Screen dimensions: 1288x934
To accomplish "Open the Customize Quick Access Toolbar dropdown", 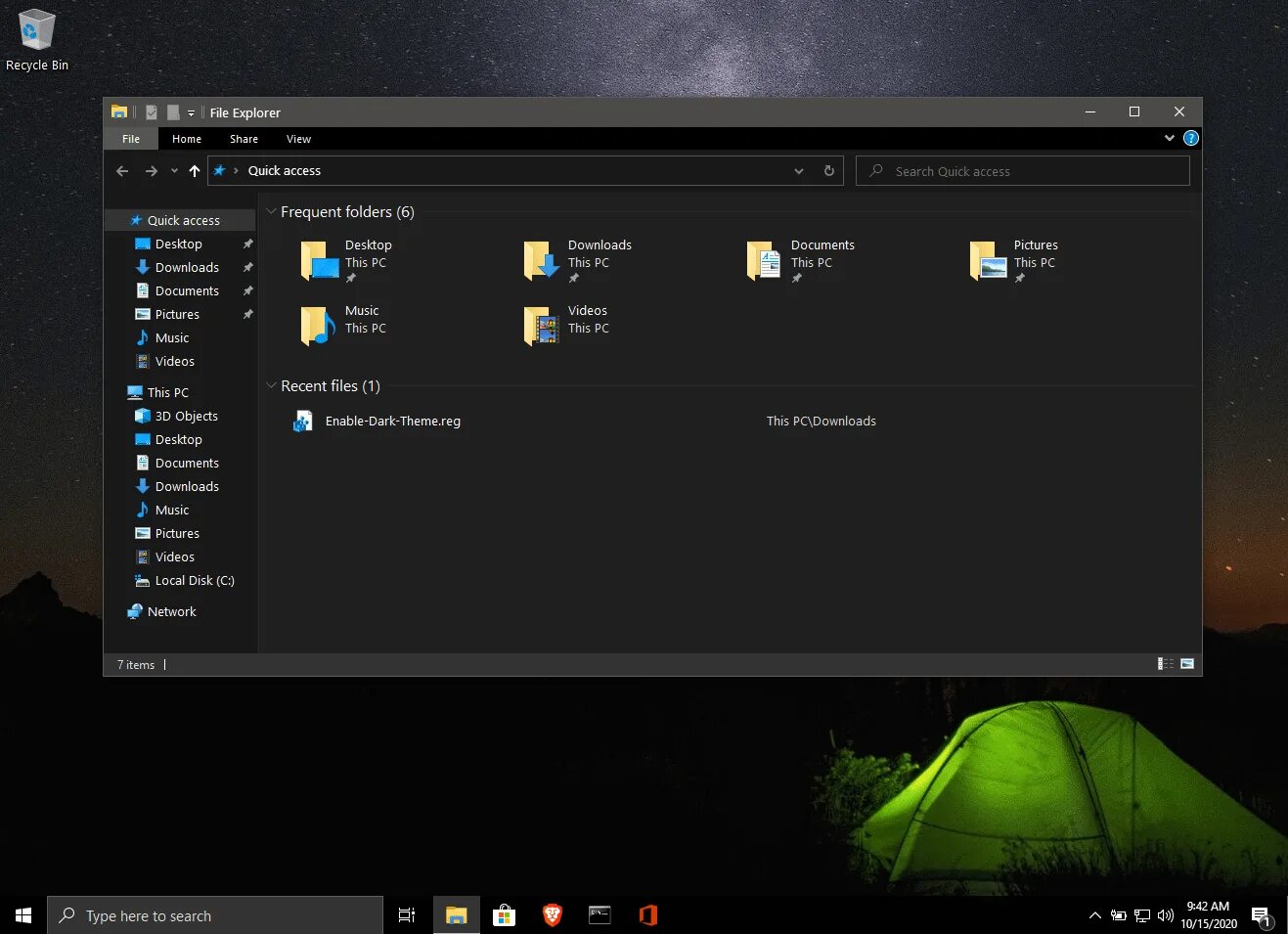I will (x=191, y=113).
